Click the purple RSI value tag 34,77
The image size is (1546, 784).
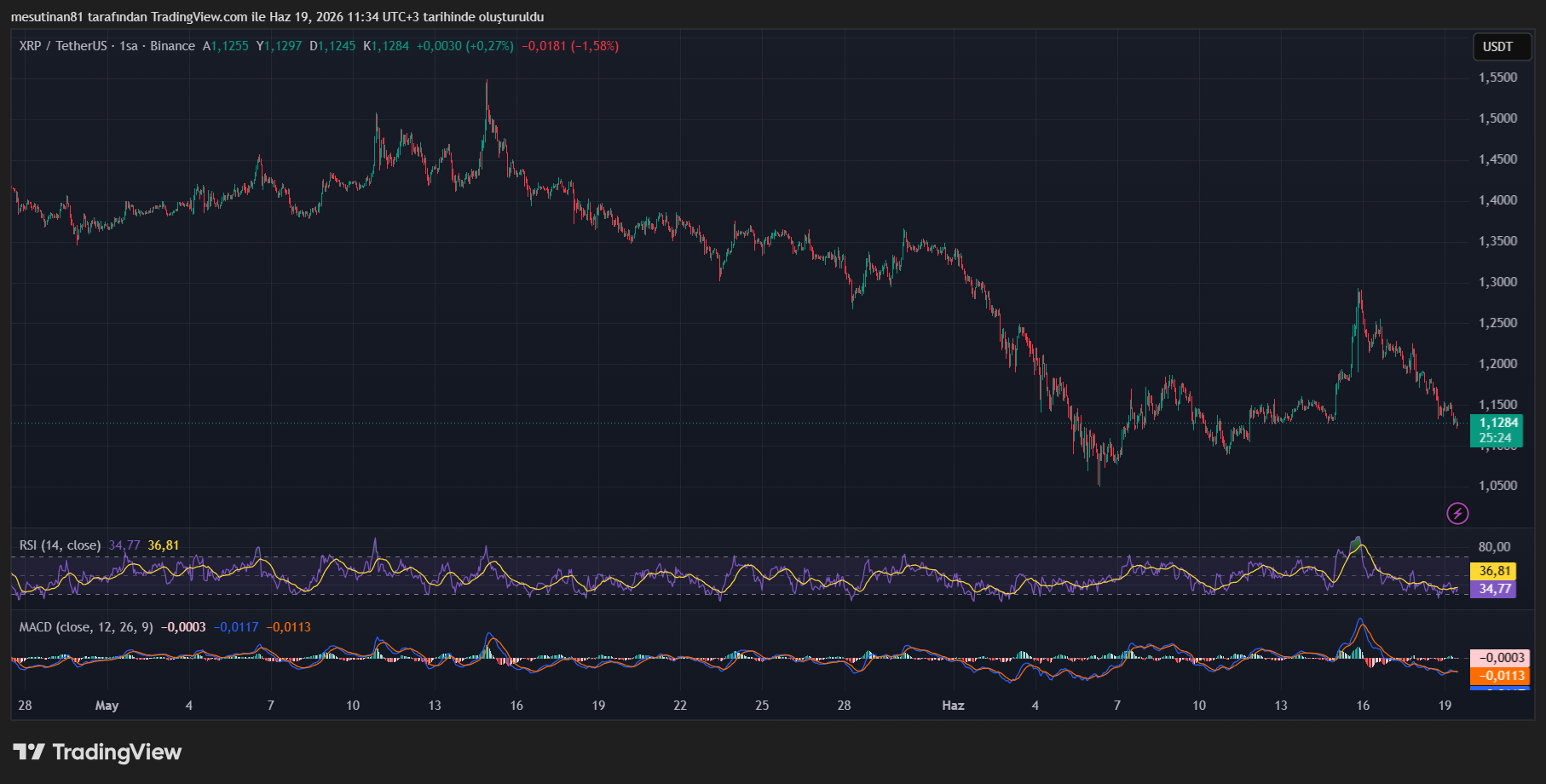click(x=1495, y=589)
